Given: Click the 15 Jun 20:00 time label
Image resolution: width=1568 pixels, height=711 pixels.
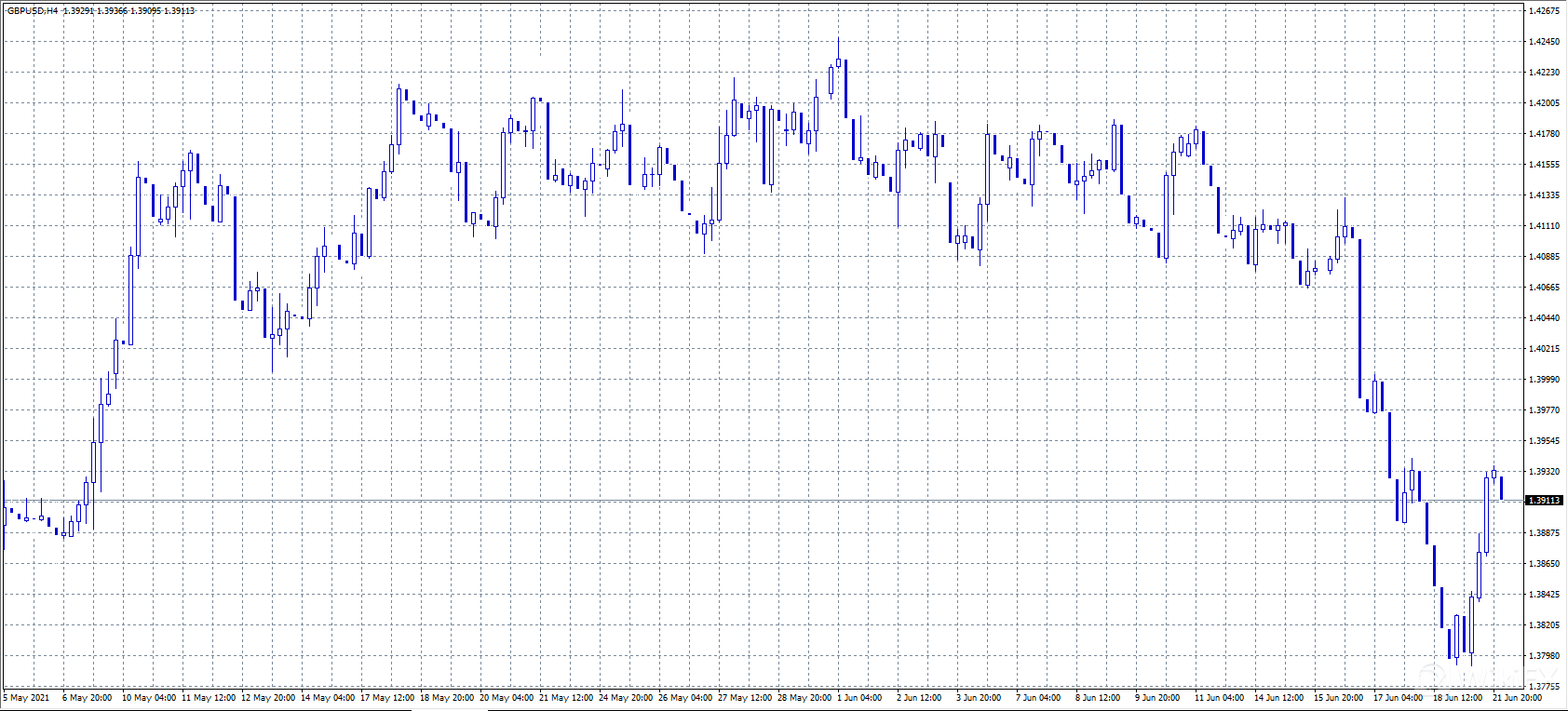Looking at the screenshot, I should pyautogui.click(x=1339, y=698).
